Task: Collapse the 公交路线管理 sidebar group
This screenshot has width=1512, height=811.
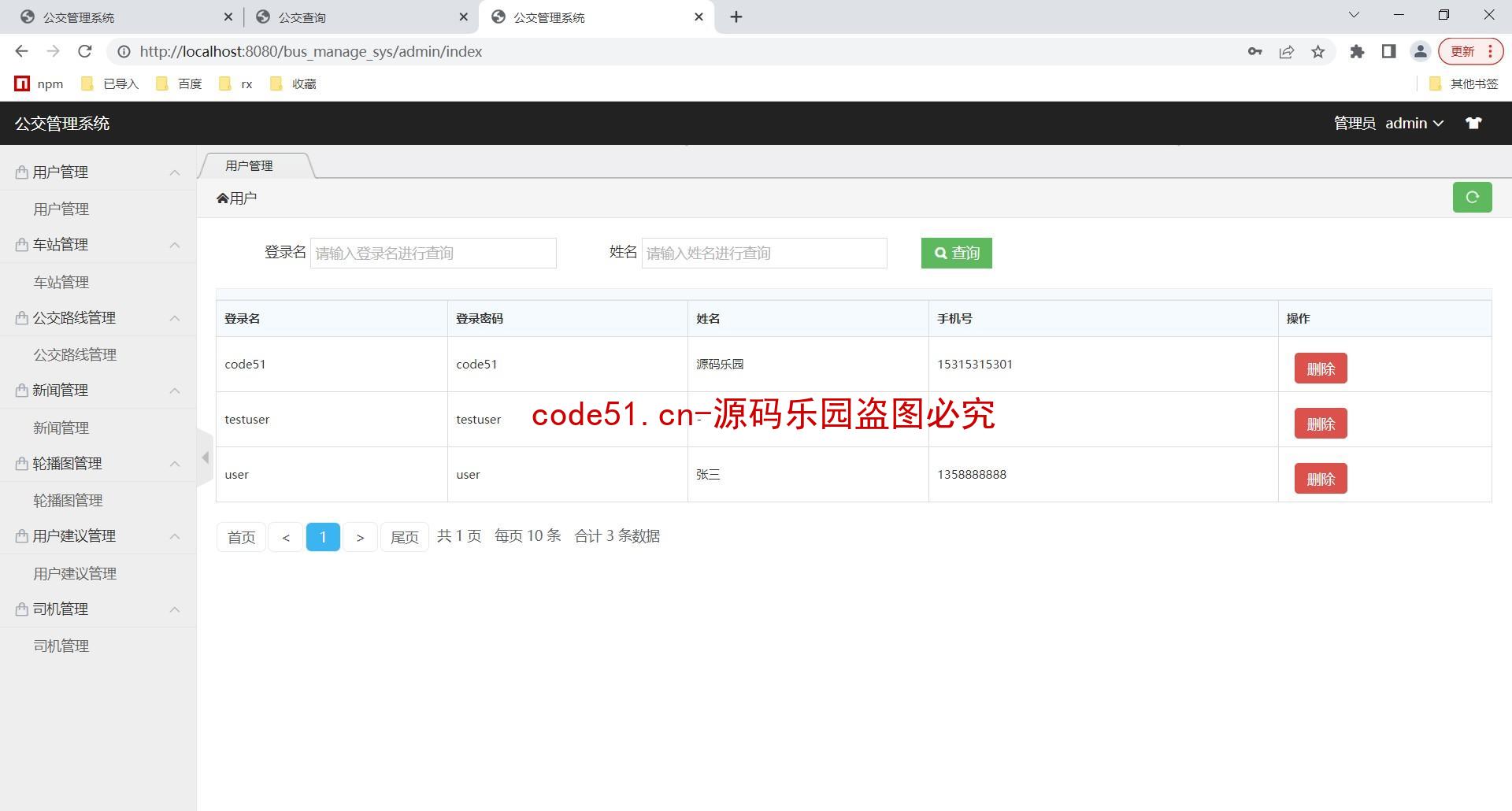Action: tap(98, 317)
